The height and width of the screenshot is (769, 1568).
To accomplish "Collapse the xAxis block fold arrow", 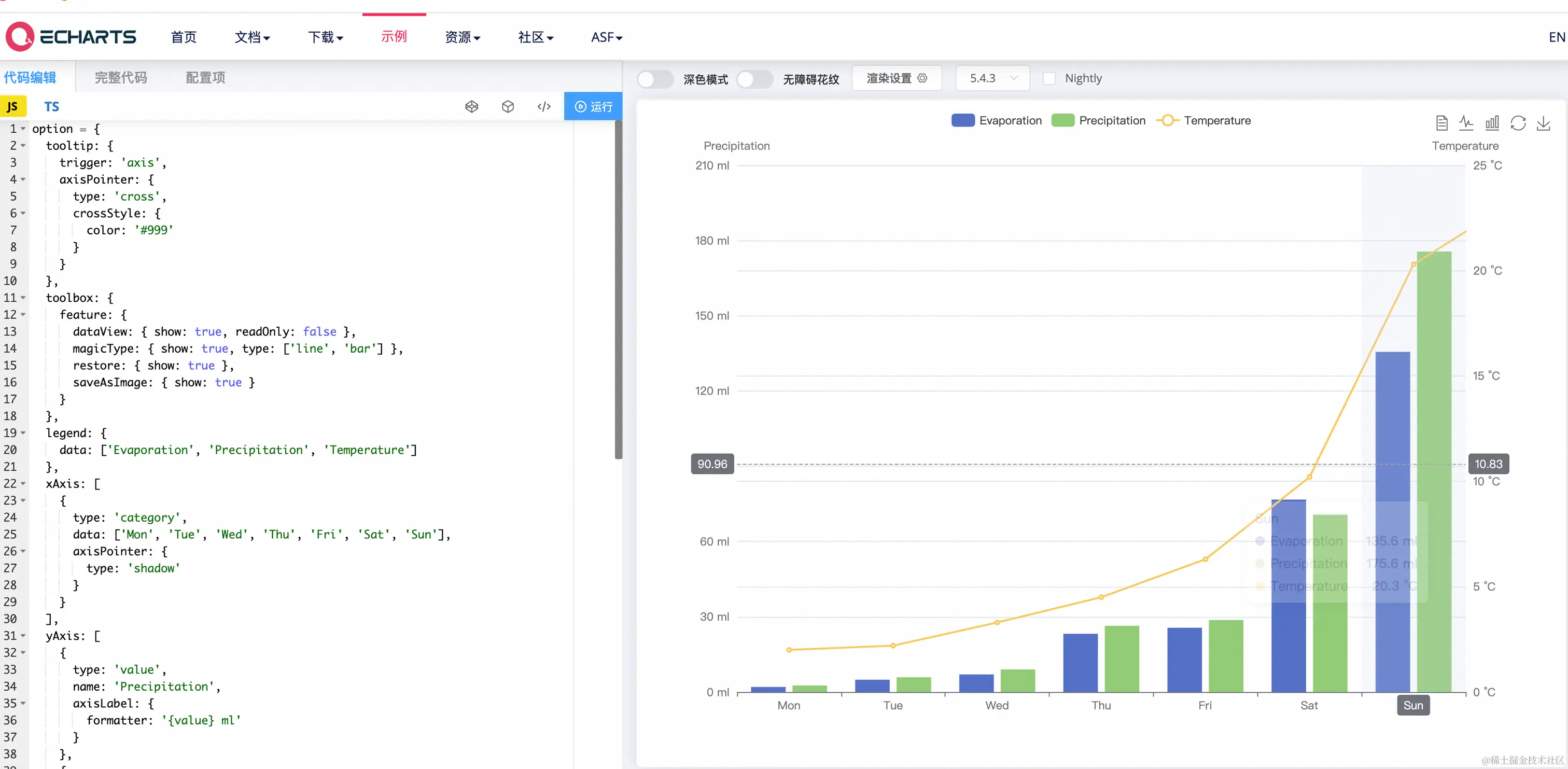I will pyautogui.click(x=23, y=483).
